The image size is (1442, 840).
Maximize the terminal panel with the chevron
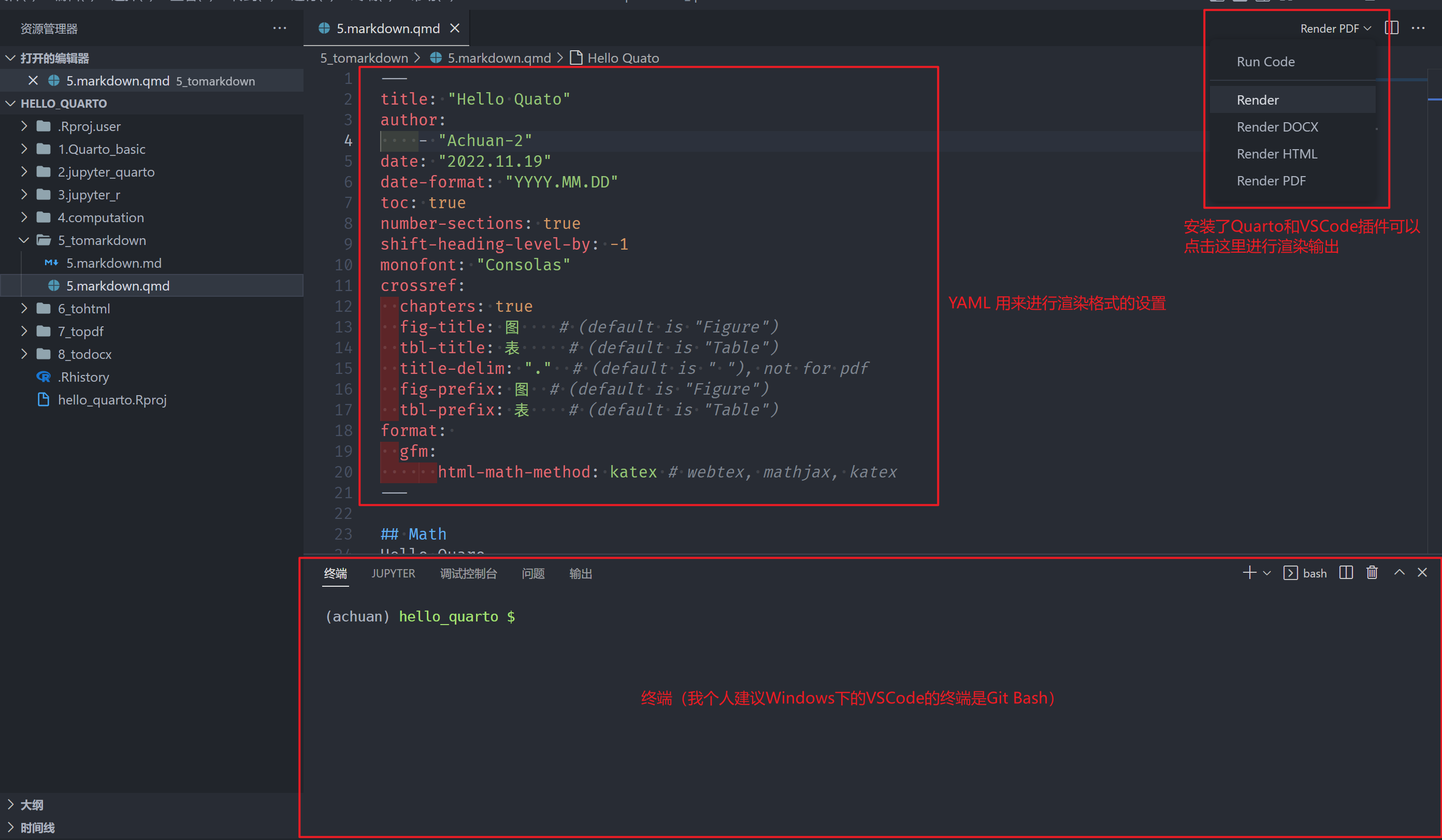click(x=1398, y=572)
